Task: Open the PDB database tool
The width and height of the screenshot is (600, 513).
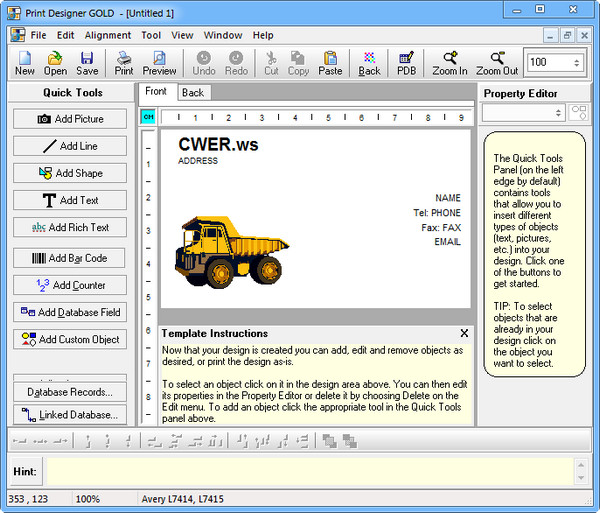Action: [406, 62]
